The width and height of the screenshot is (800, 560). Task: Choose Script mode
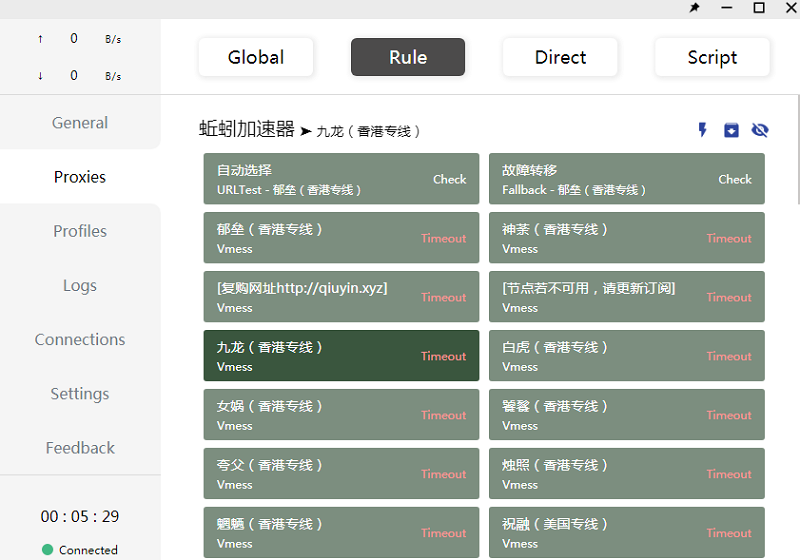(712, 57)
